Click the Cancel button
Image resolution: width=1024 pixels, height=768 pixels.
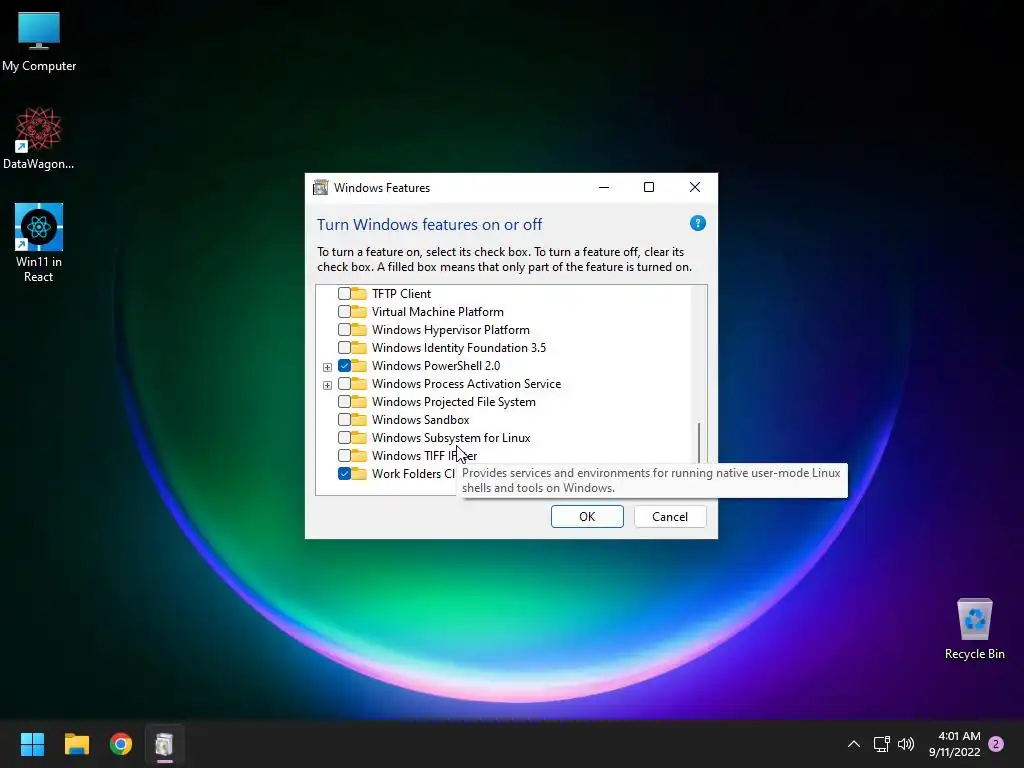coord(670,517)
